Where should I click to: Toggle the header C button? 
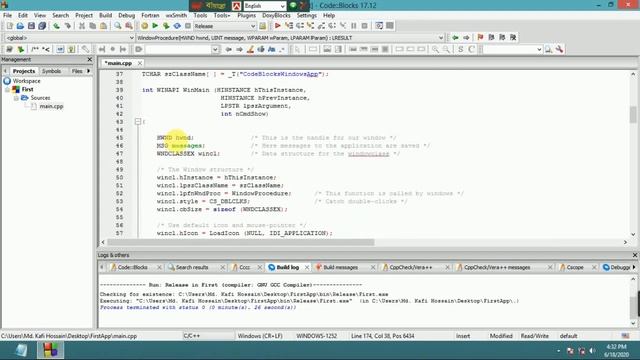471,49
